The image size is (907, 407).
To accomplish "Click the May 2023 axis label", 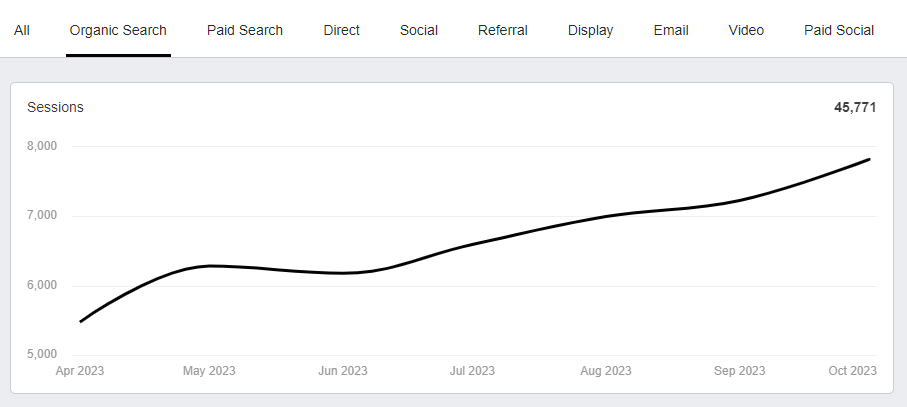I will pos(209,371).
